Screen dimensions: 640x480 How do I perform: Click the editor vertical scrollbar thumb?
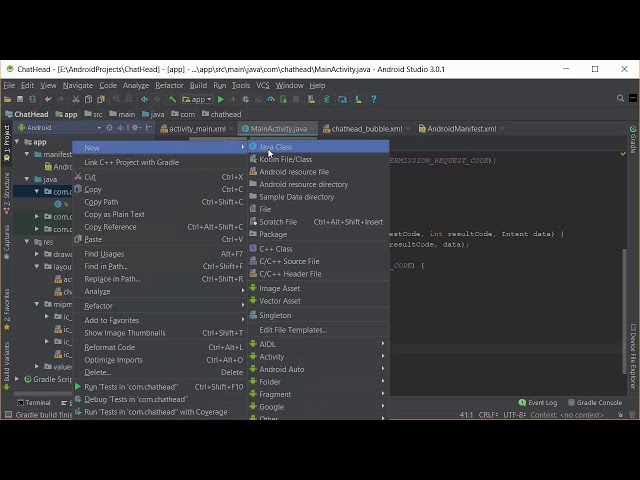tap(624, 311)
